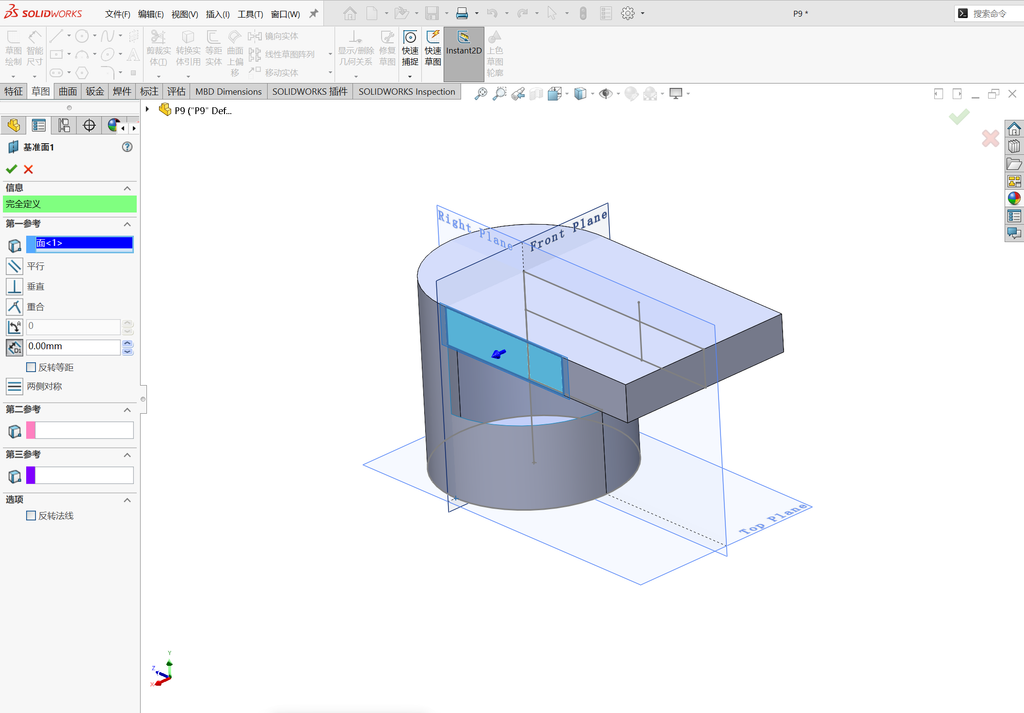Open the SOLIDWORKS Forum chat icon
The image size is (1024, 713).
1014,232
